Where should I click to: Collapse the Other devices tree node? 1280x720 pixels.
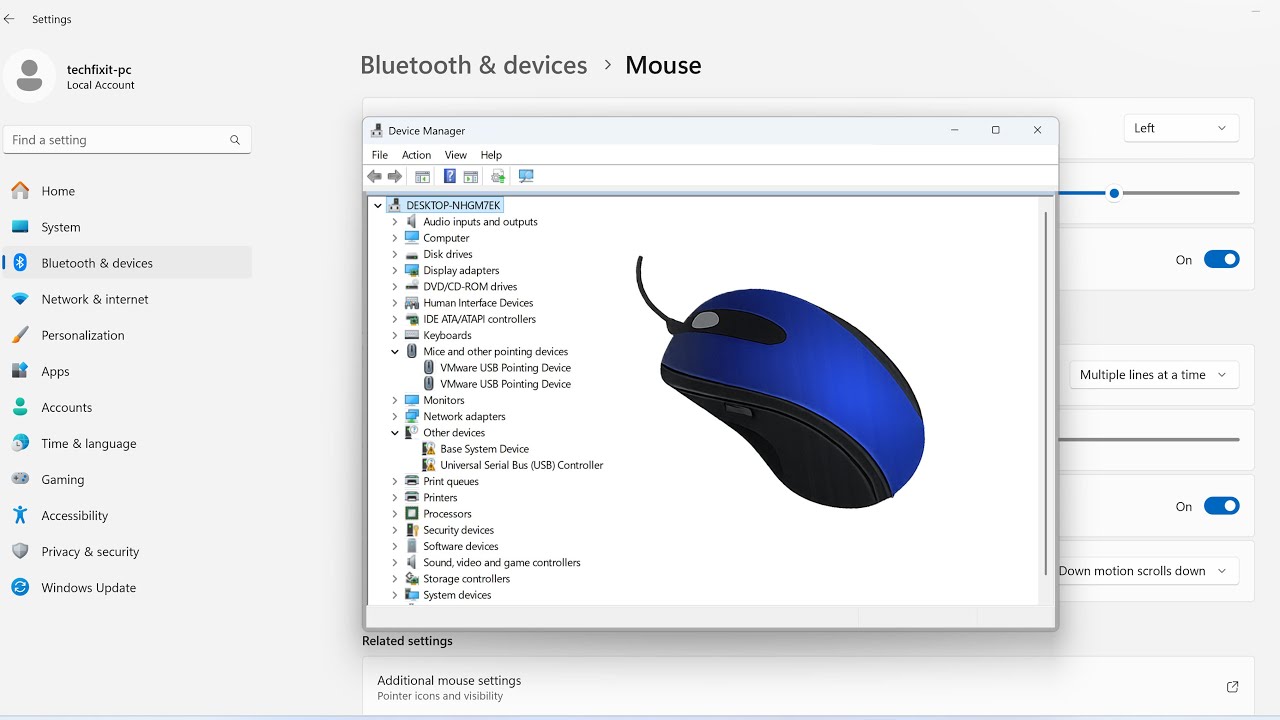[x=395, y=433]
